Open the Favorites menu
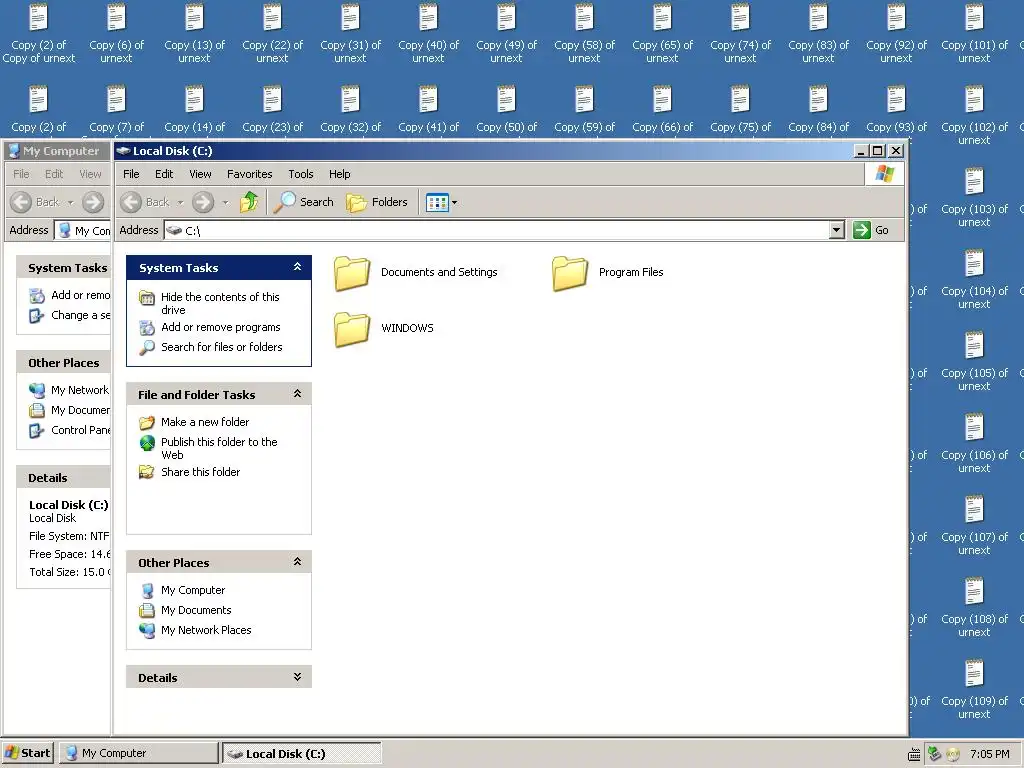Screen dimensions: 1024x768 (x=249, y=174)
